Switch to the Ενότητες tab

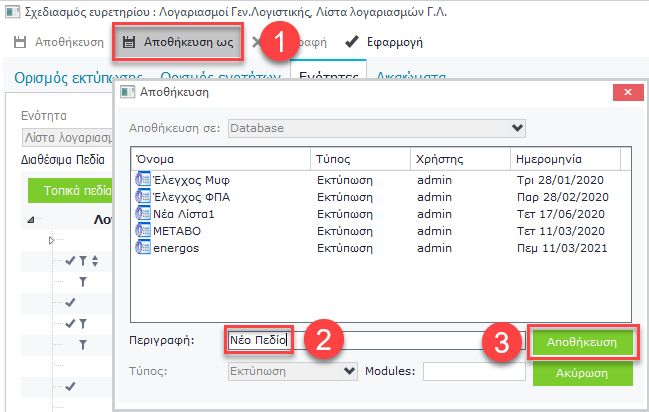328,76
